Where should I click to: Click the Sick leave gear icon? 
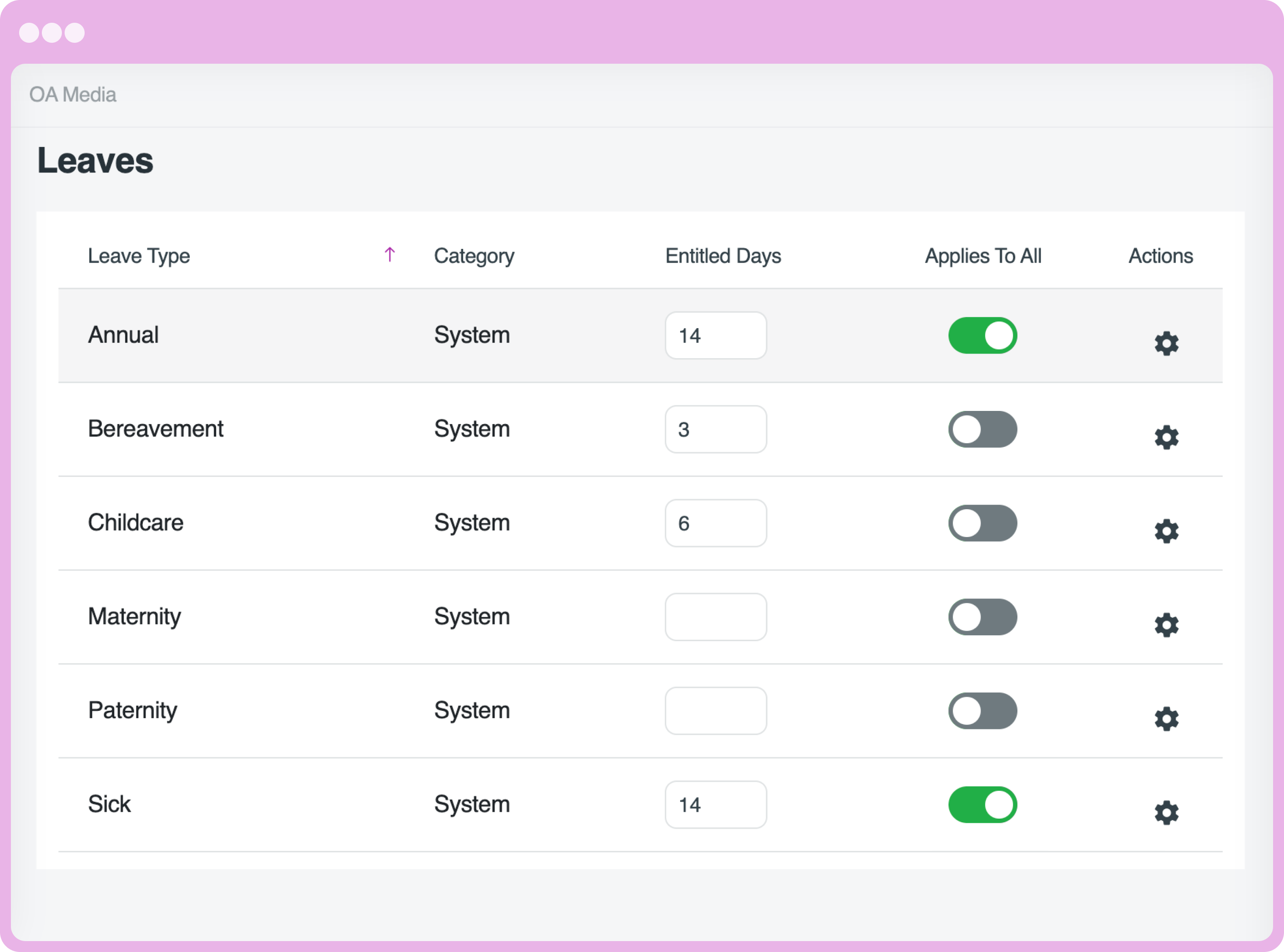point(1166,813)
